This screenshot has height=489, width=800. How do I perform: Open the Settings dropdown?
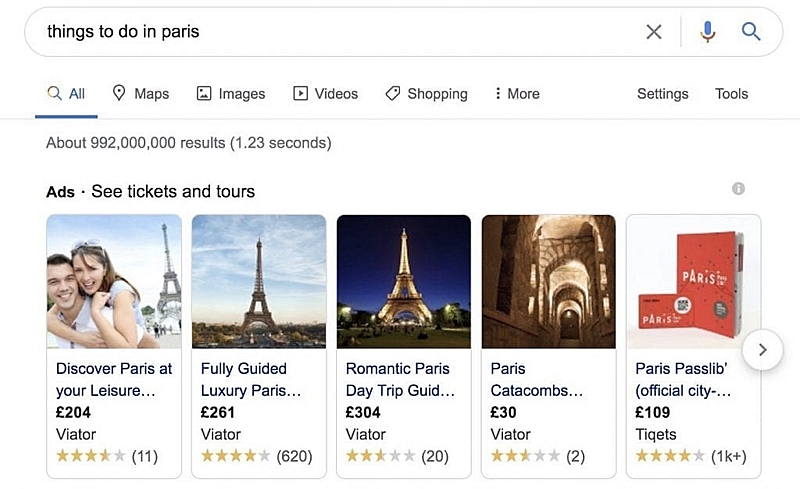point(662,94)
